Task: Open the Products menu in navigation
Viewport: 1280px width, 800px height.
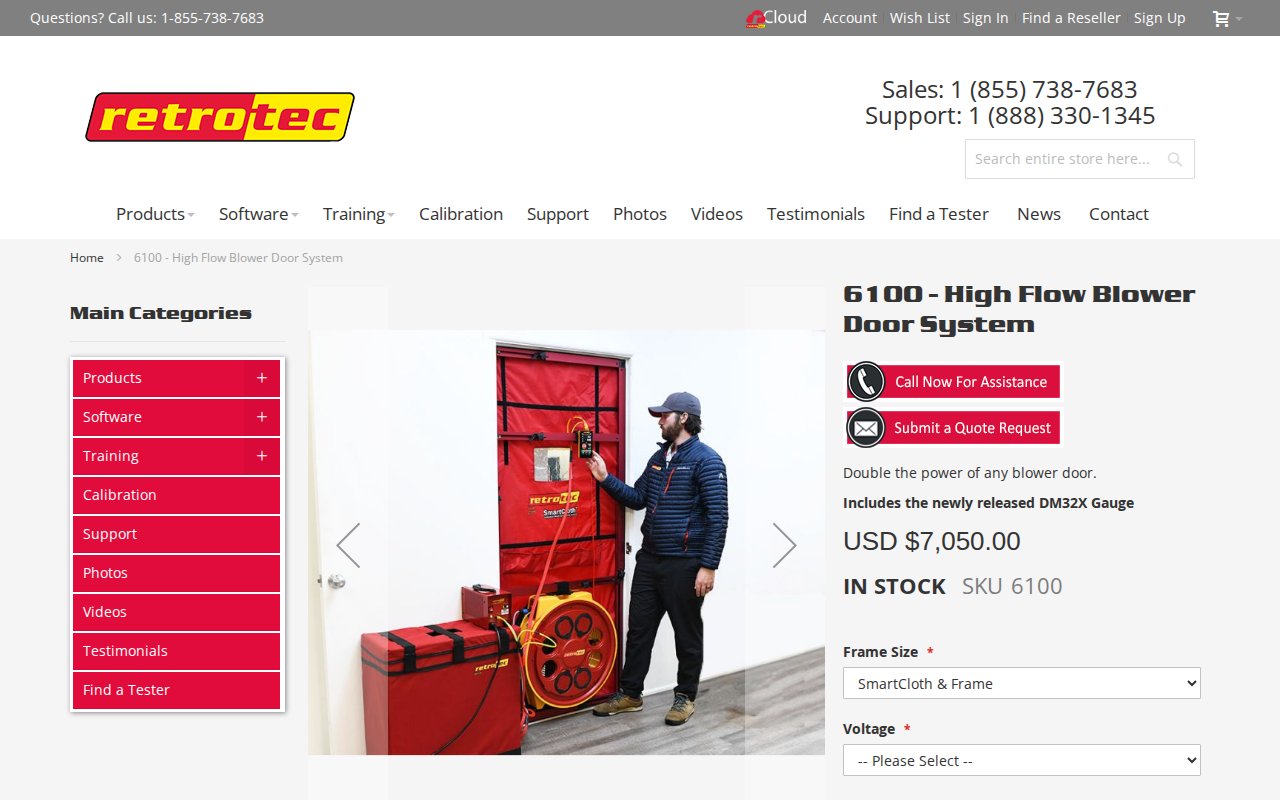Action: 155,214
